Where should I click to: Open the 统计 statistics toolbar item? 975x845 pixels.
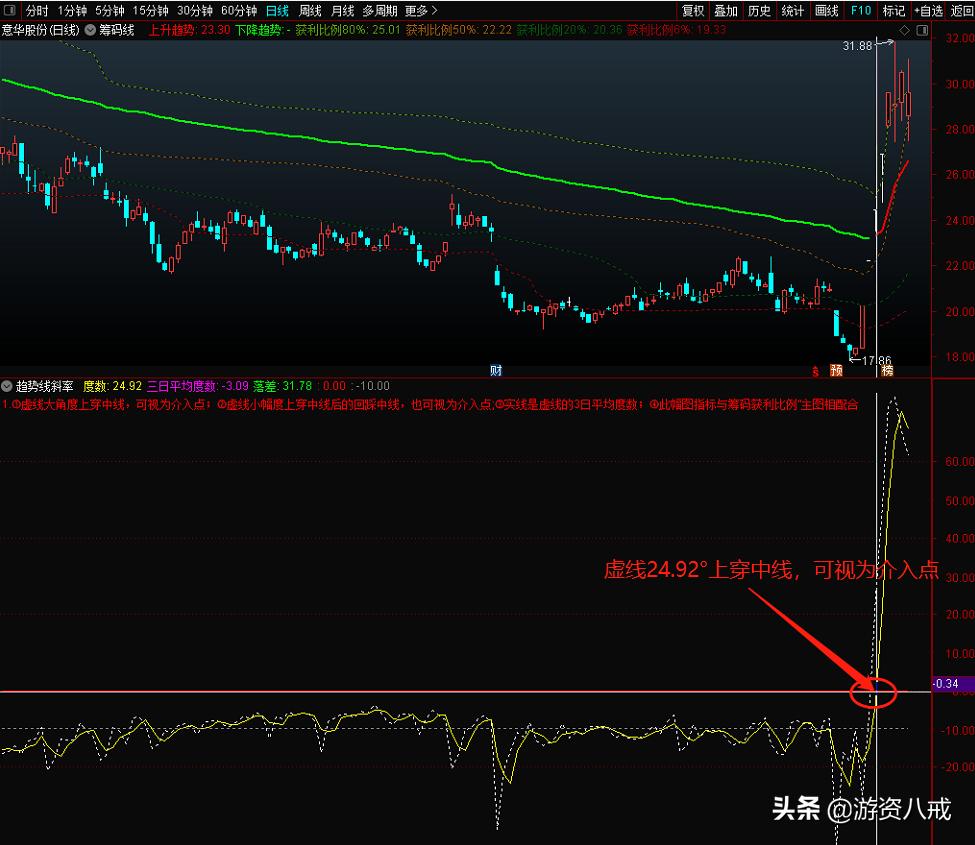click(x=792, y=10)
